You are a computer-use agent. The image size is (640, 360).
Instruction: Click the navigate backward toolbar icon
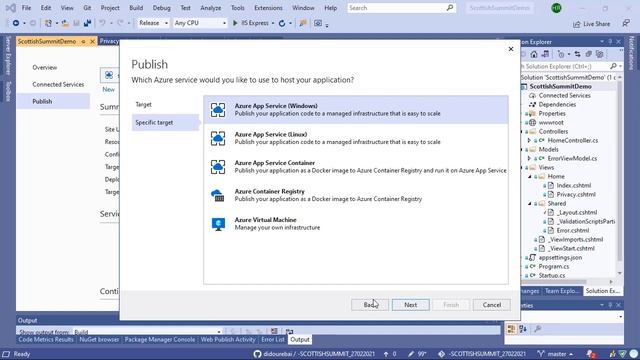pyautogui.click(x=16, y=23)
